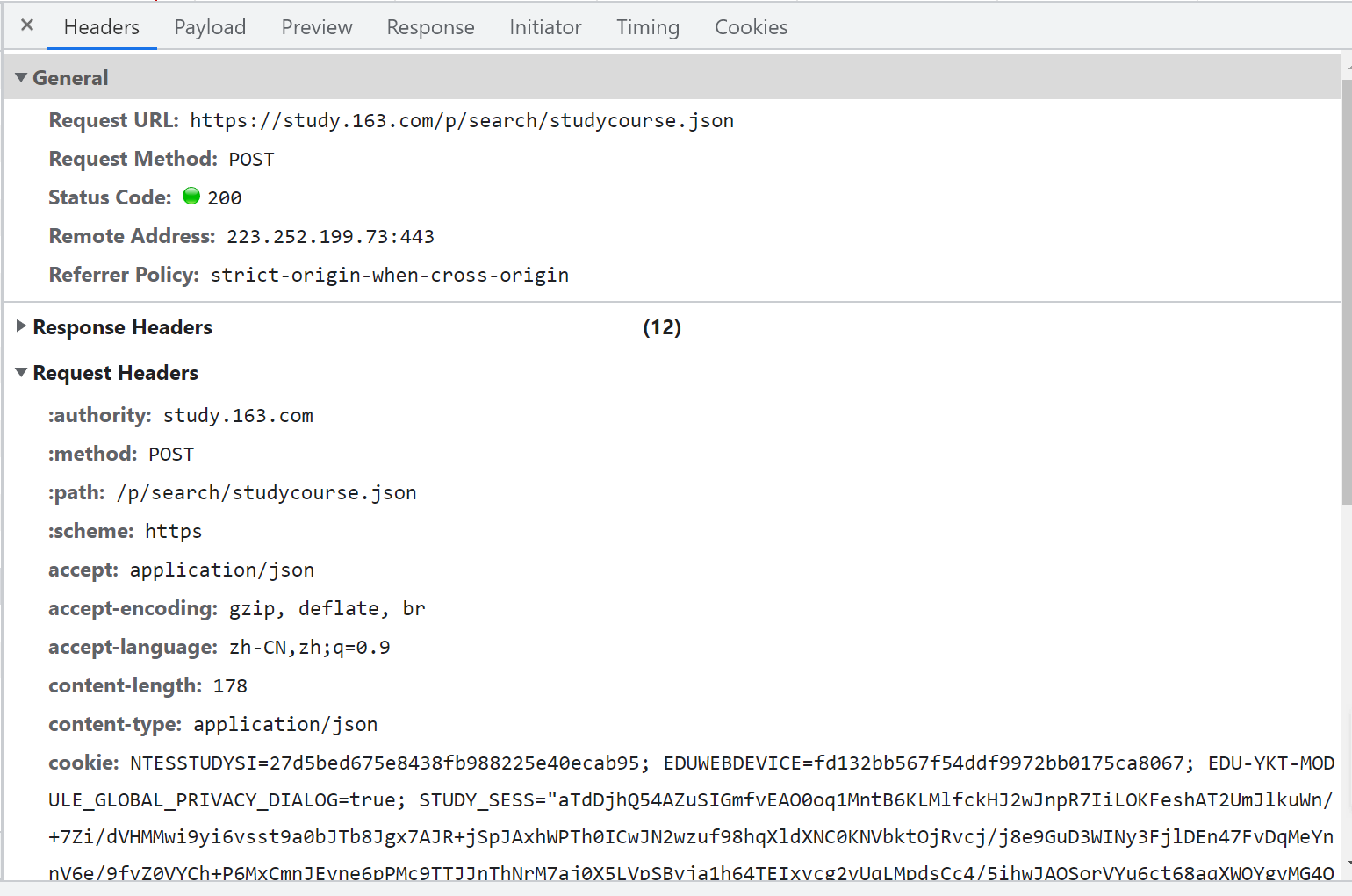Close the request details panel
Viewport: 1352px width, 896px height.
[27, 25]
